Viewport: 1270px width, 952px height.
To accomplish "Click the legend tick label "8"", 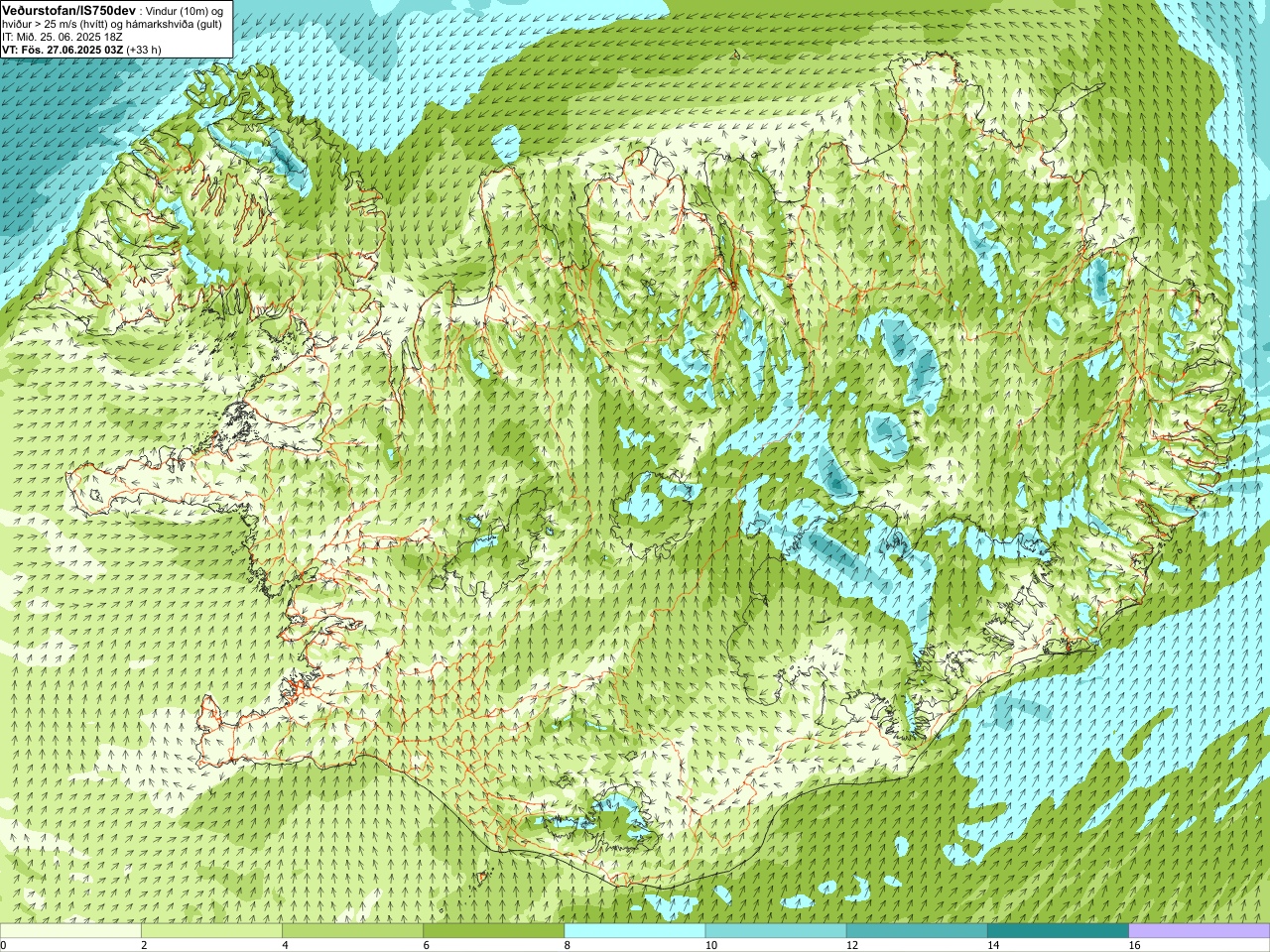I will 568,945.
